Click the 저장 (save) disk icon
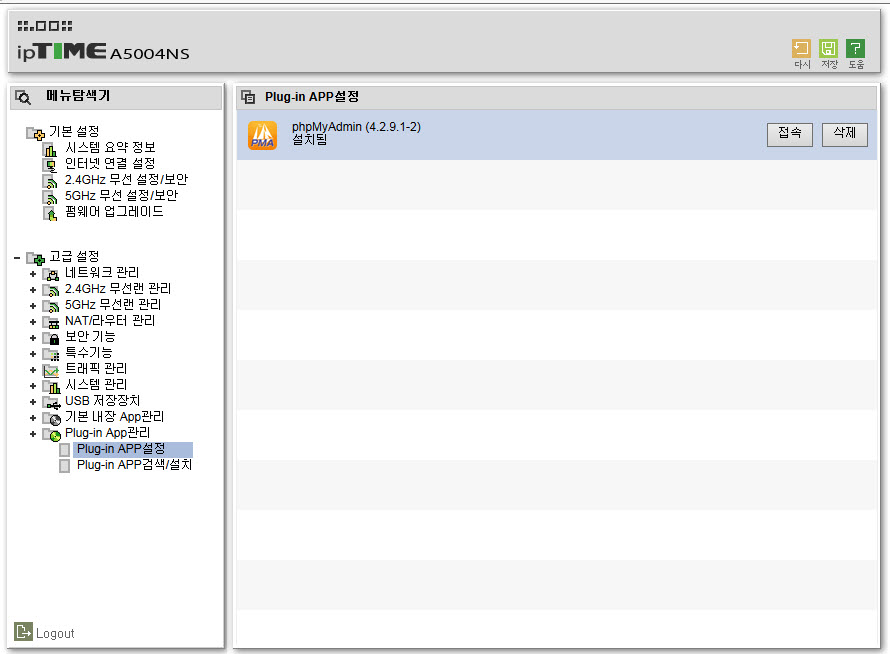Screen dimensions: 890x654 click(828, 49)
